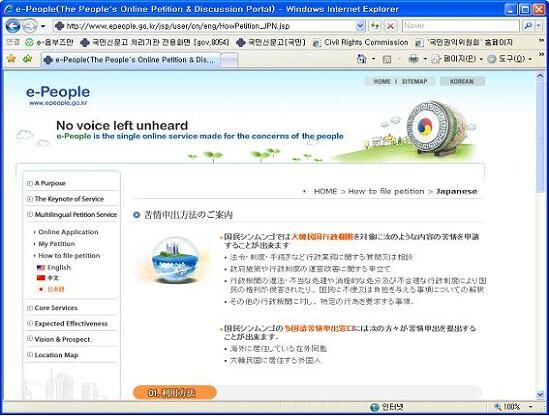549x416 pixels.
Task: Click the Refresh page icon
Action: coord(375,26)
